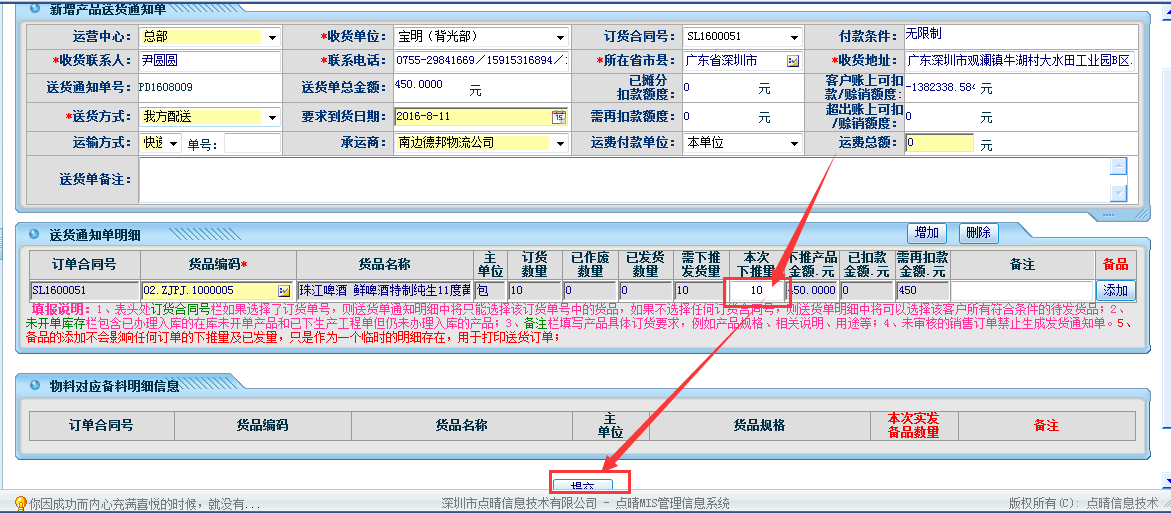Click lookup icon in 货品编码 cell
The image size is (1171, 513).
[x=284, y=291]
